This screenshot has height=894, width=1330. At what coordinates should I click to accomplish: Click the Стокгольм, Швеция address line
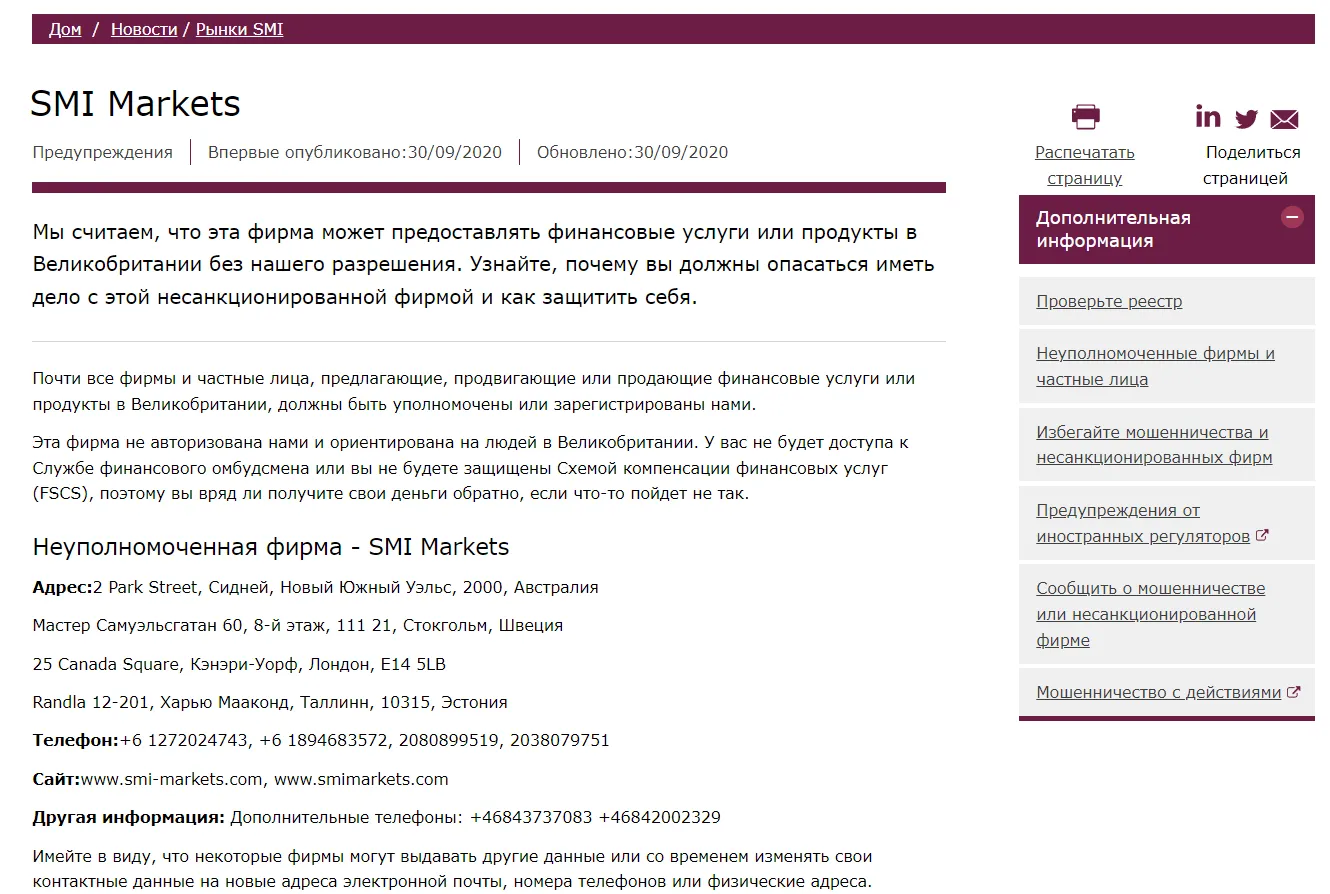coord(298,625)
